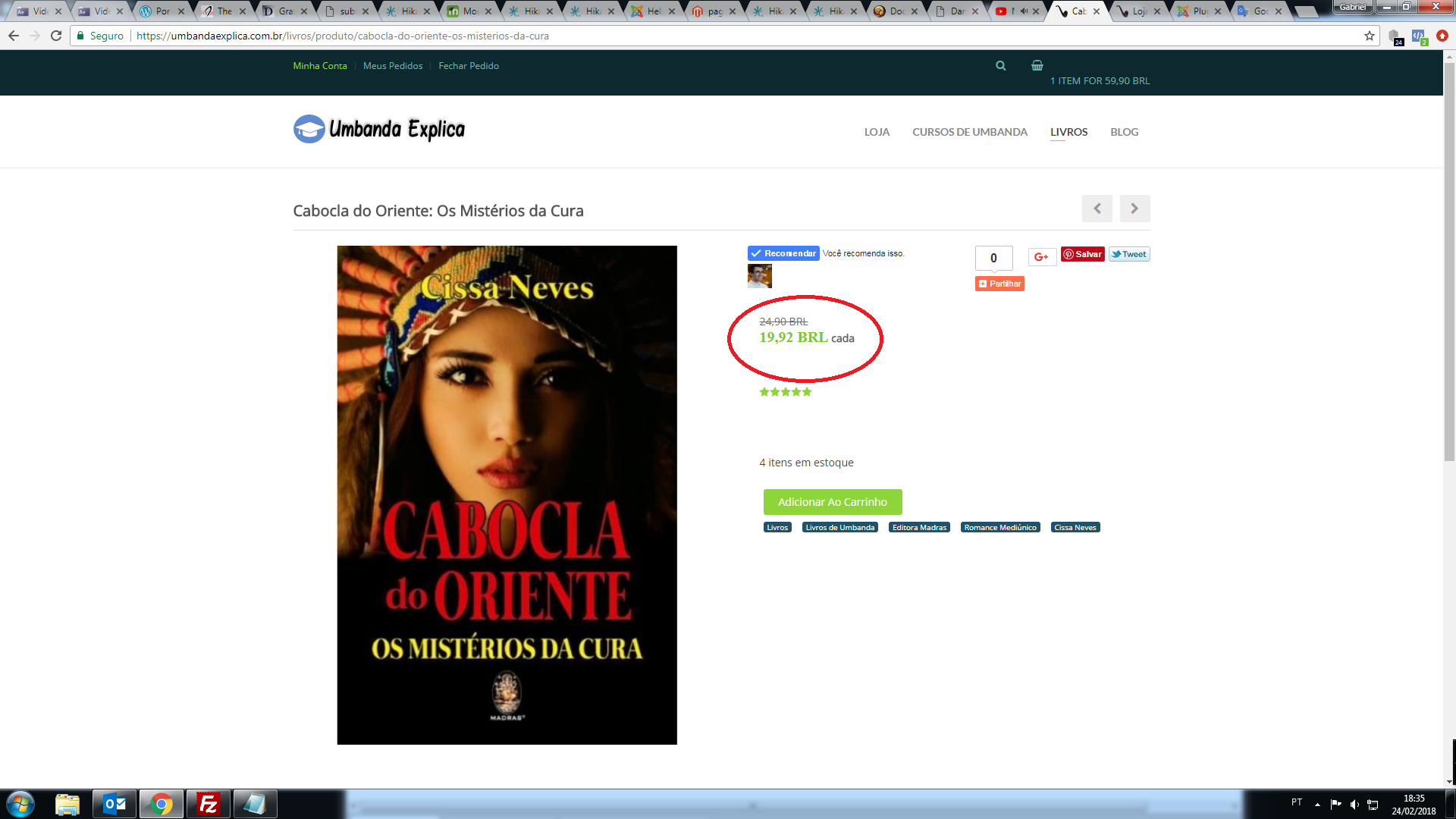
Task: Go to the previous product with the left chevron
Action: tap(1097, 209)
